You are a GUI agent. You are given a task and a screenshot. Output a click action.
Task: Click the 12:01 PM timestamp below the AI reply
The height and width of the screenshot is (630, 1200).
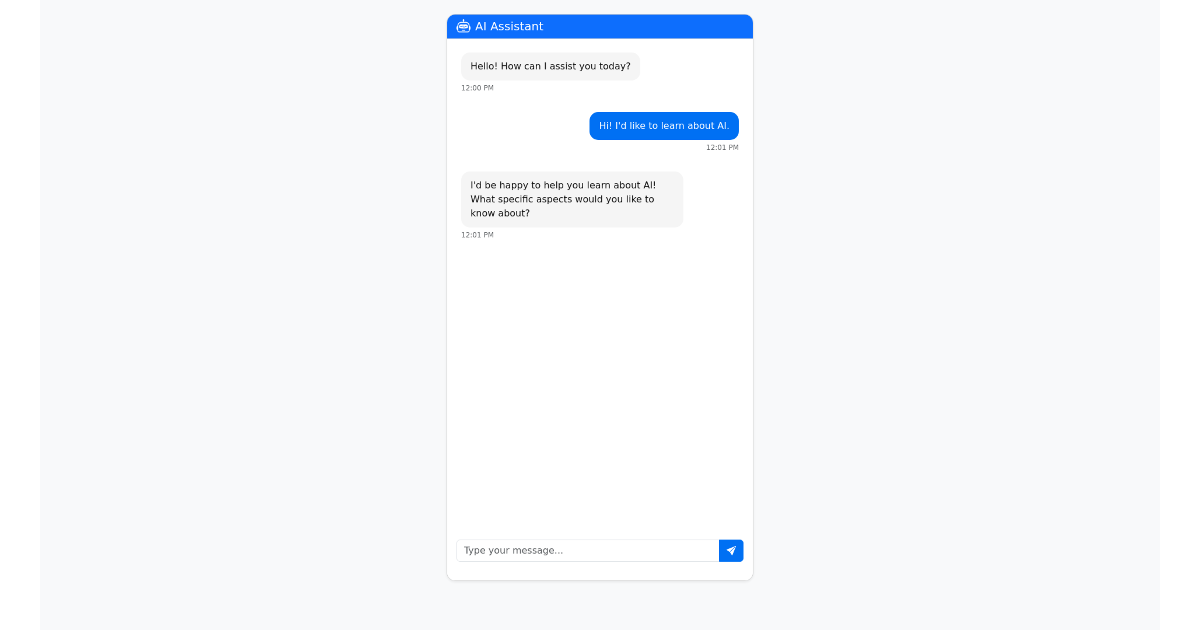tap(478, 234)
